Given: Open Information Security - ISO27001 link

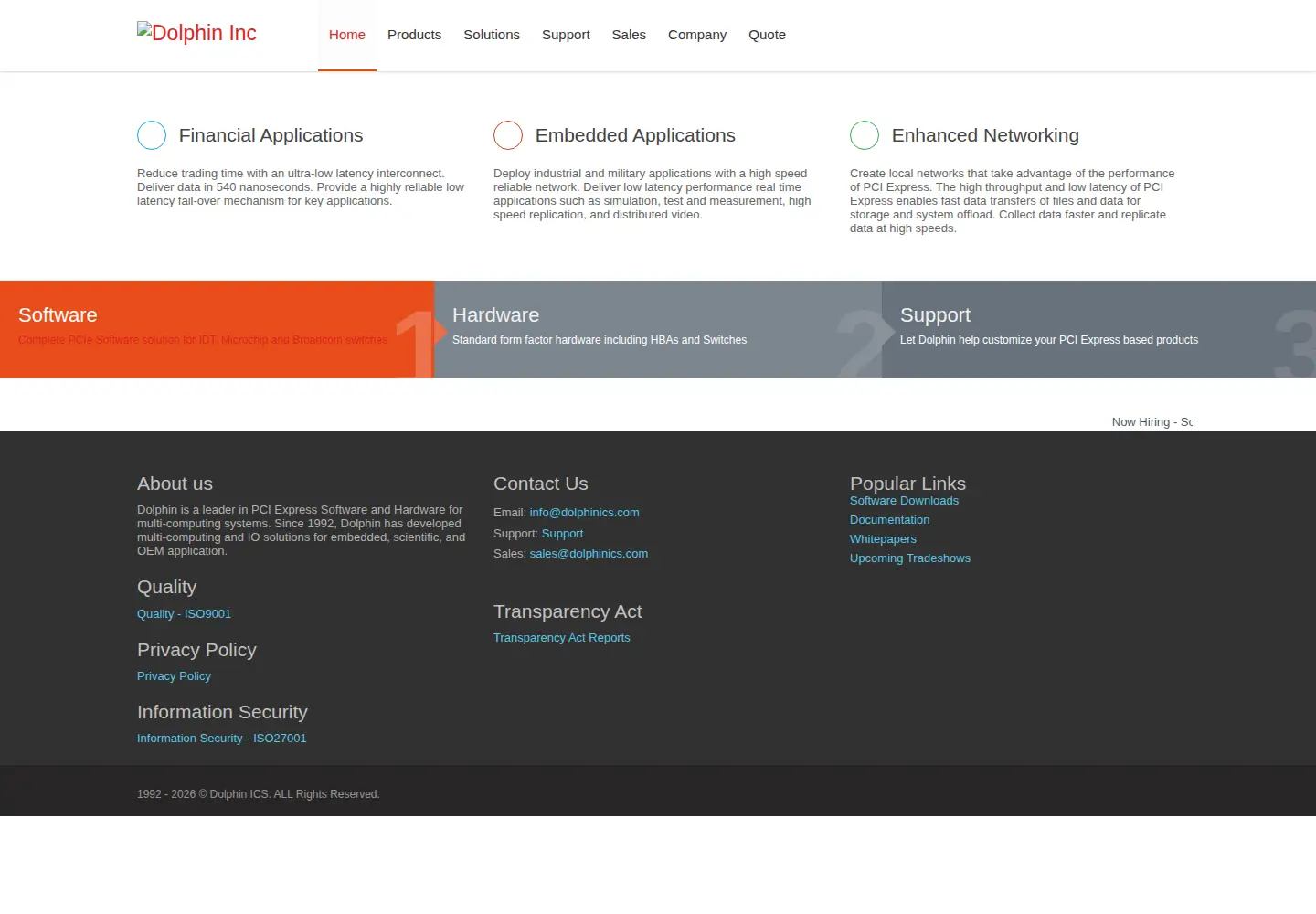Looking at the screenshot, I should (x=222, y=739).
